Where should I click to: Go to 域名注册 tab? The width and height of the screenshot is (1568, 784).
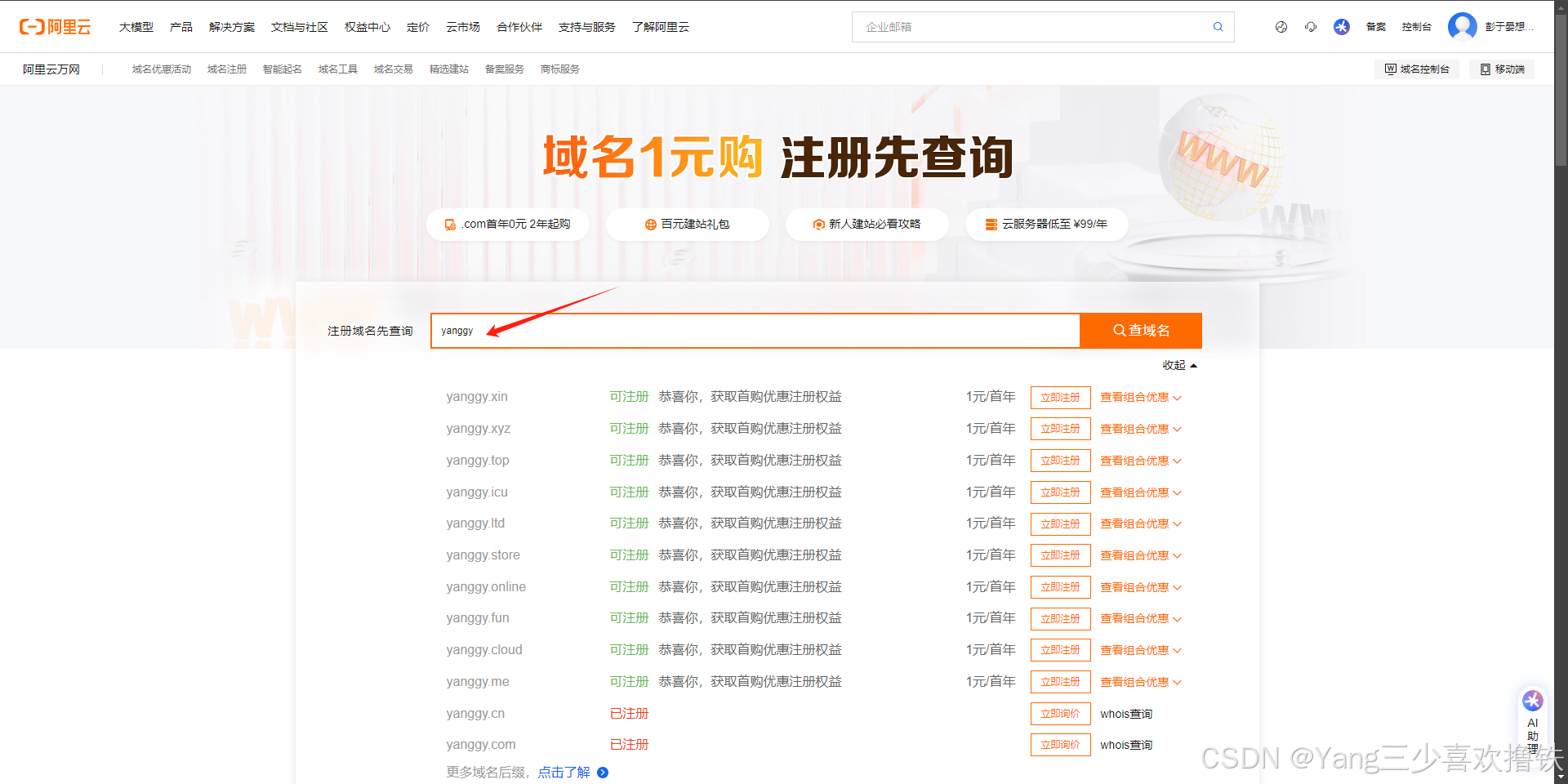227,69
